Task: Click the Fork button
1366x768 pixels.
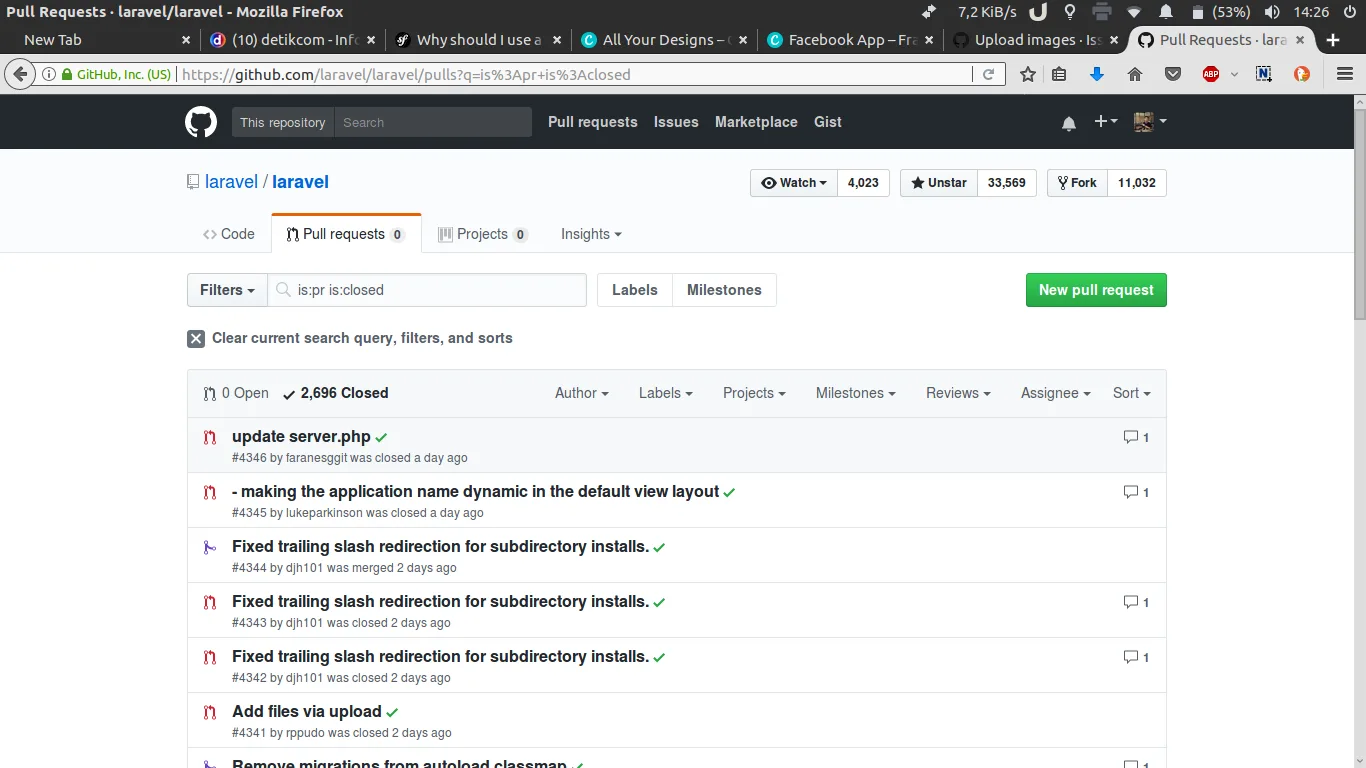Action: point(1077,183)
